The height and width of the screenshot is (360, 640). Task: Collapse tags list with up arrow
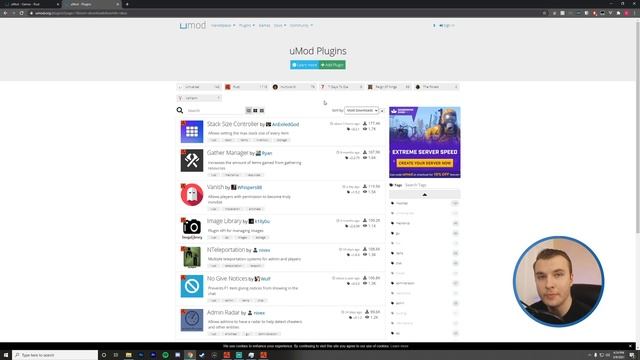click(x=424, y=195)
